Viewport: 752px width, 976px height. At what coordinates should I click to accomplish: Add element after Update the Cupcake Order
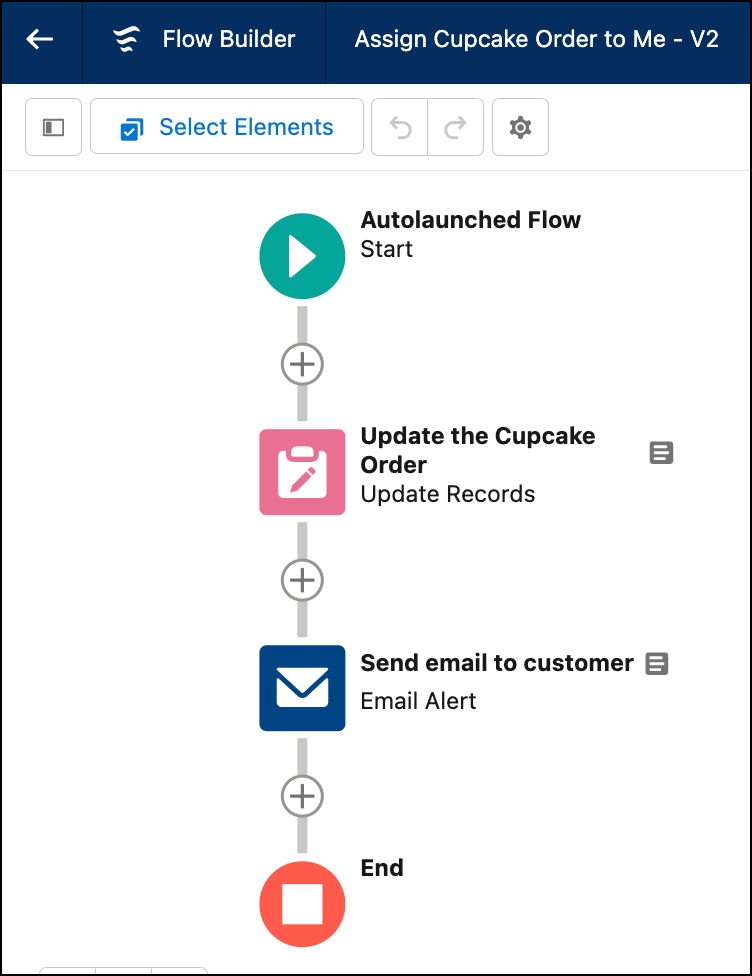(303, 580)
